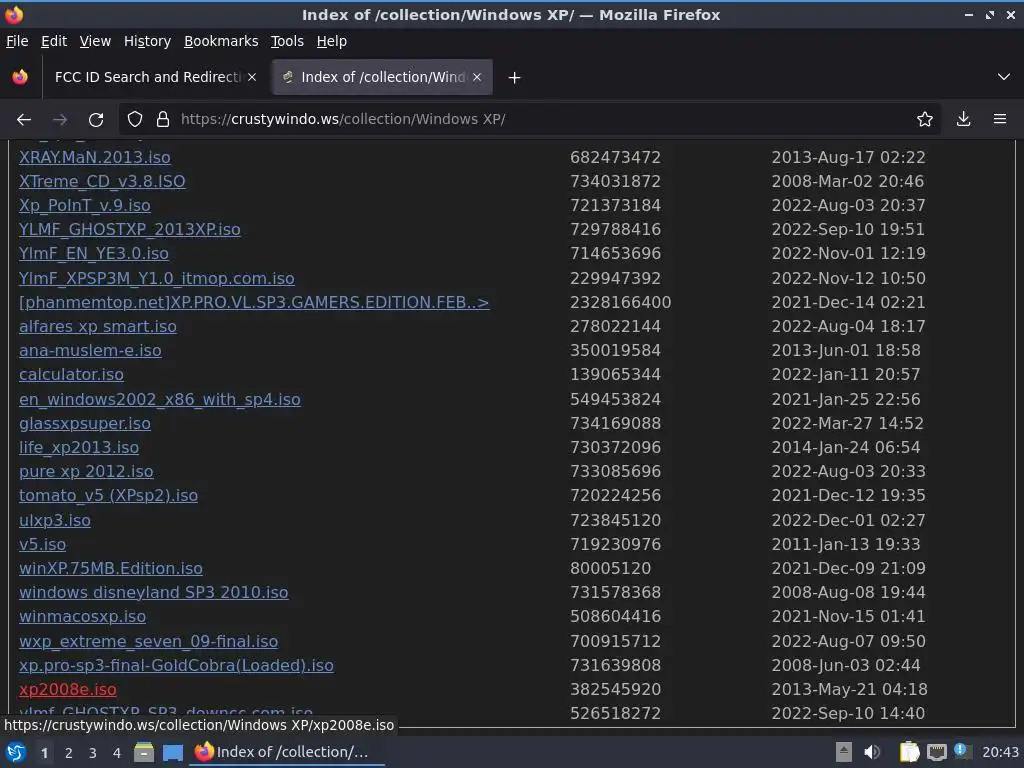Open en_windows2002_x86_with_sp4.iso
This screenshot has width=1024, height=768.
click(160, 400)
